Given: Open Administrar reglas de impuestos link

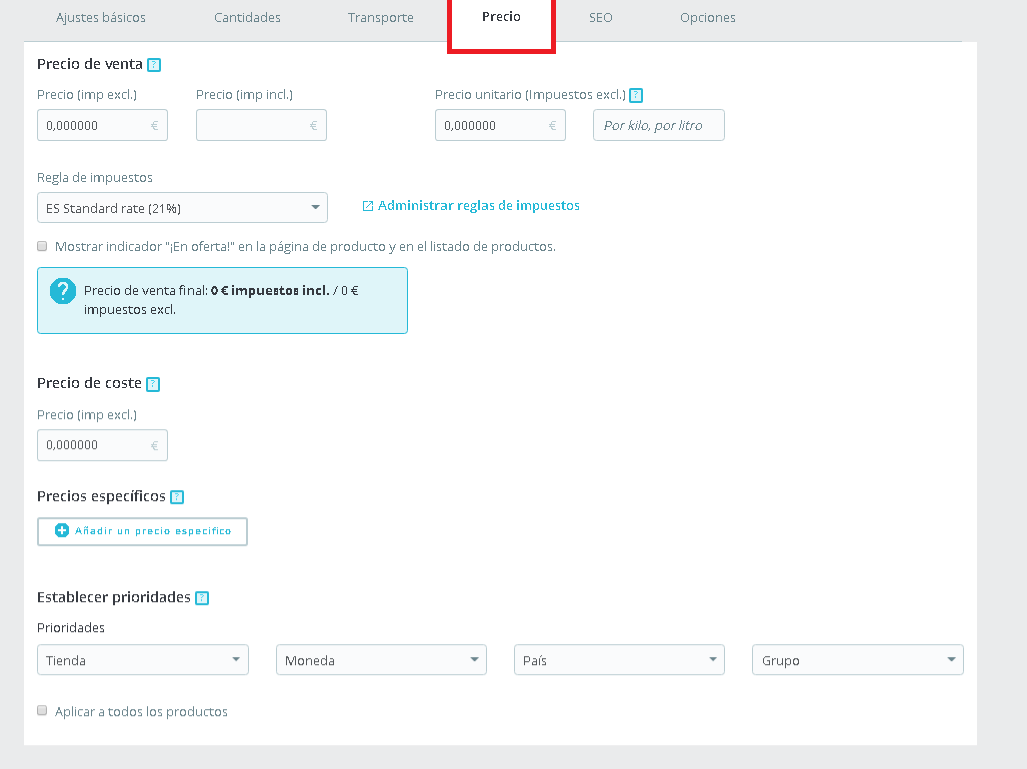Looking at the screenshot, I should [x=478, y=205].
